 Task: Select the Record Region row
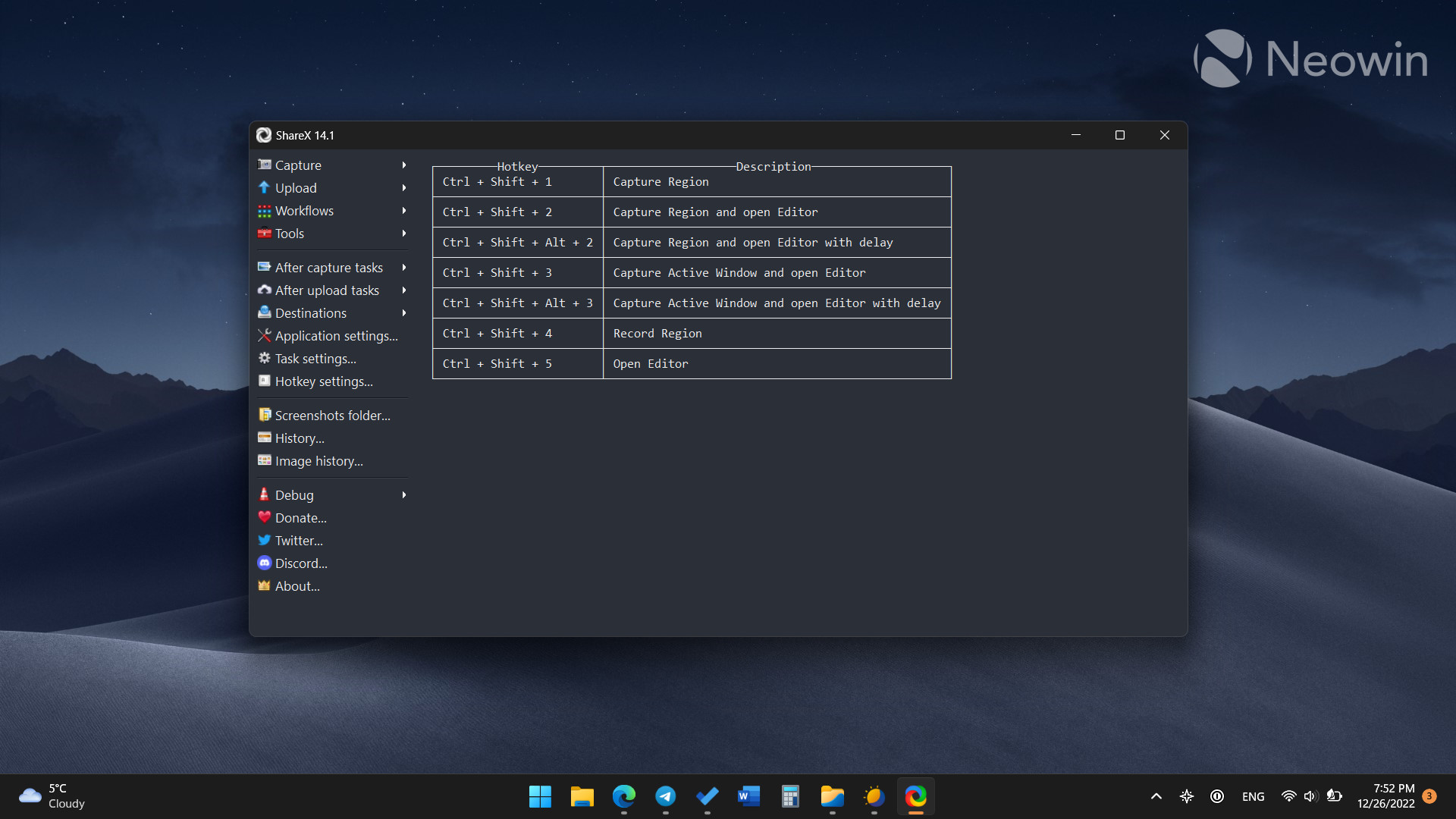tap(692, 334)
